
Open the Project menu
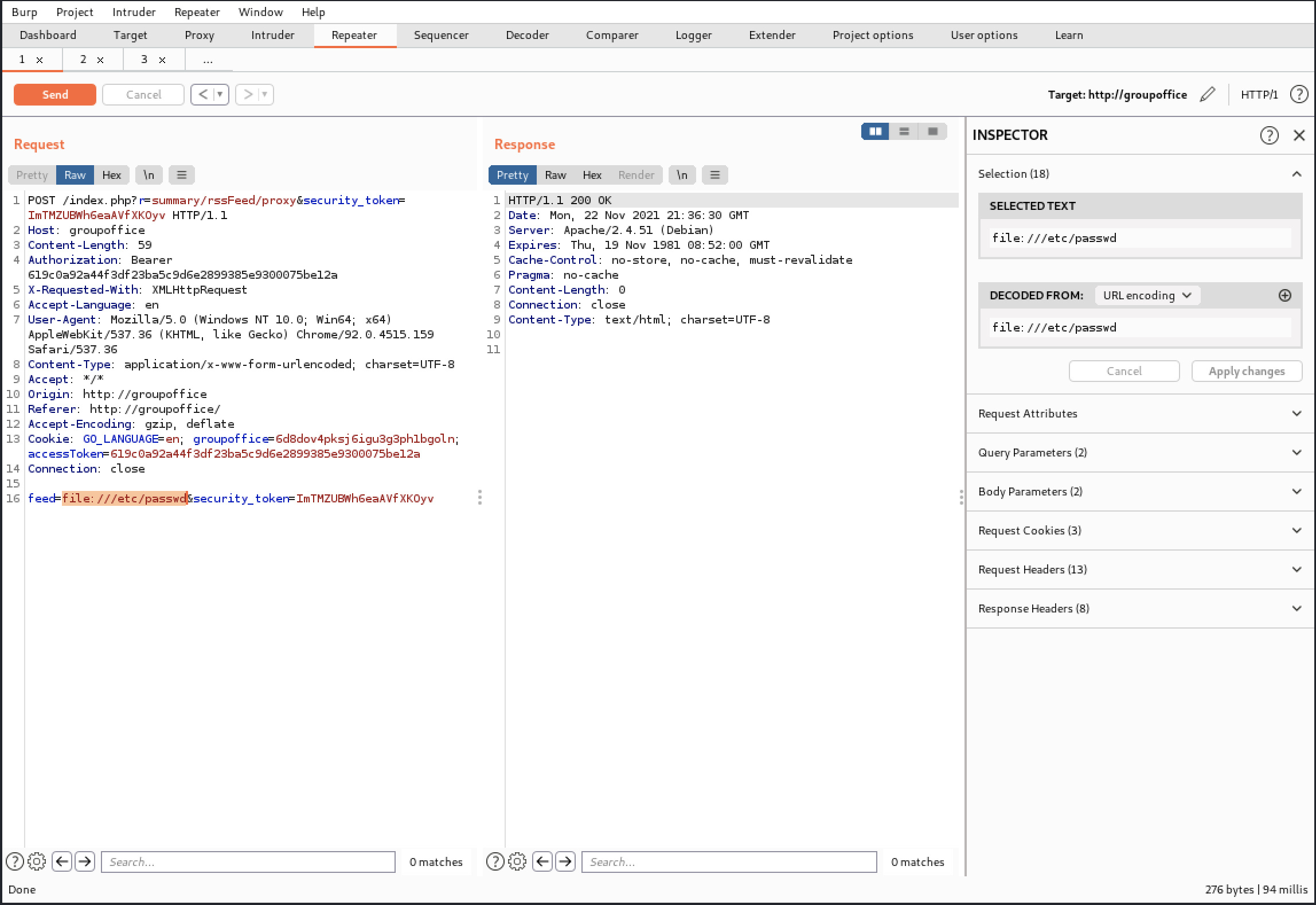[x=75, y=12]
